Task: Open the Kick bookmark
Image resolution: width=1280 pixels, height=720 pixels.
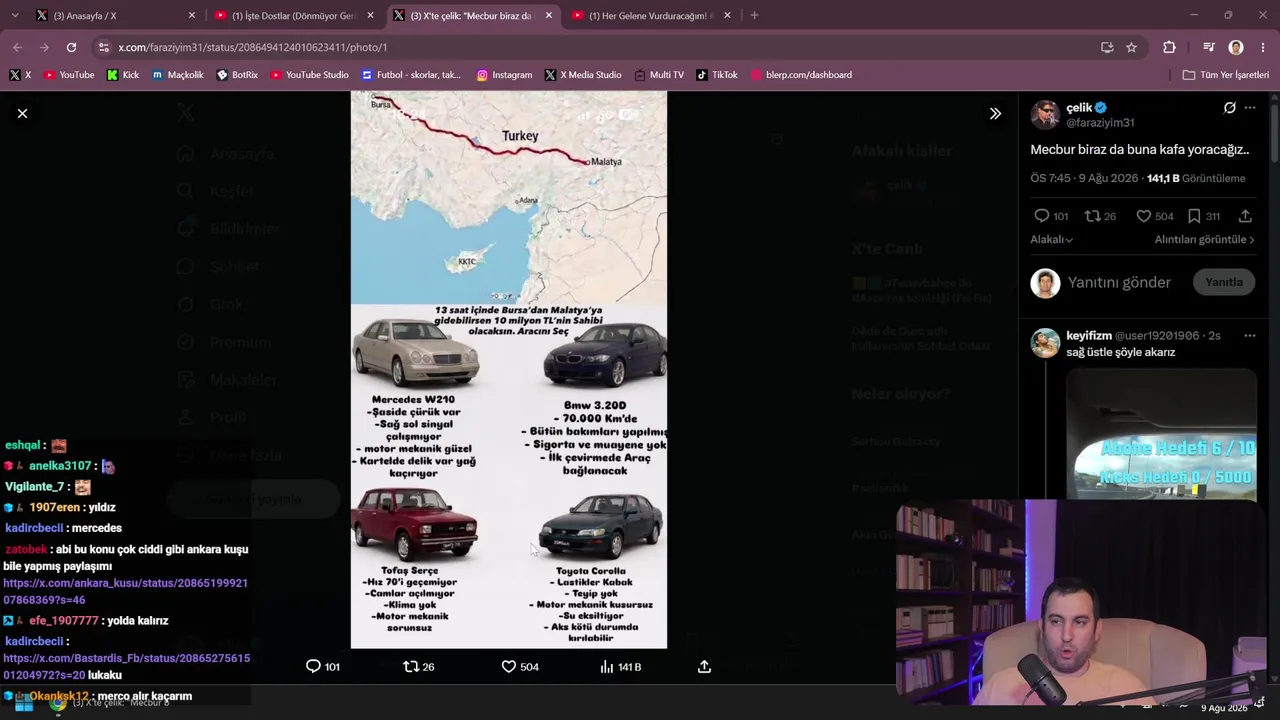Action: click(x=123, y=75)
